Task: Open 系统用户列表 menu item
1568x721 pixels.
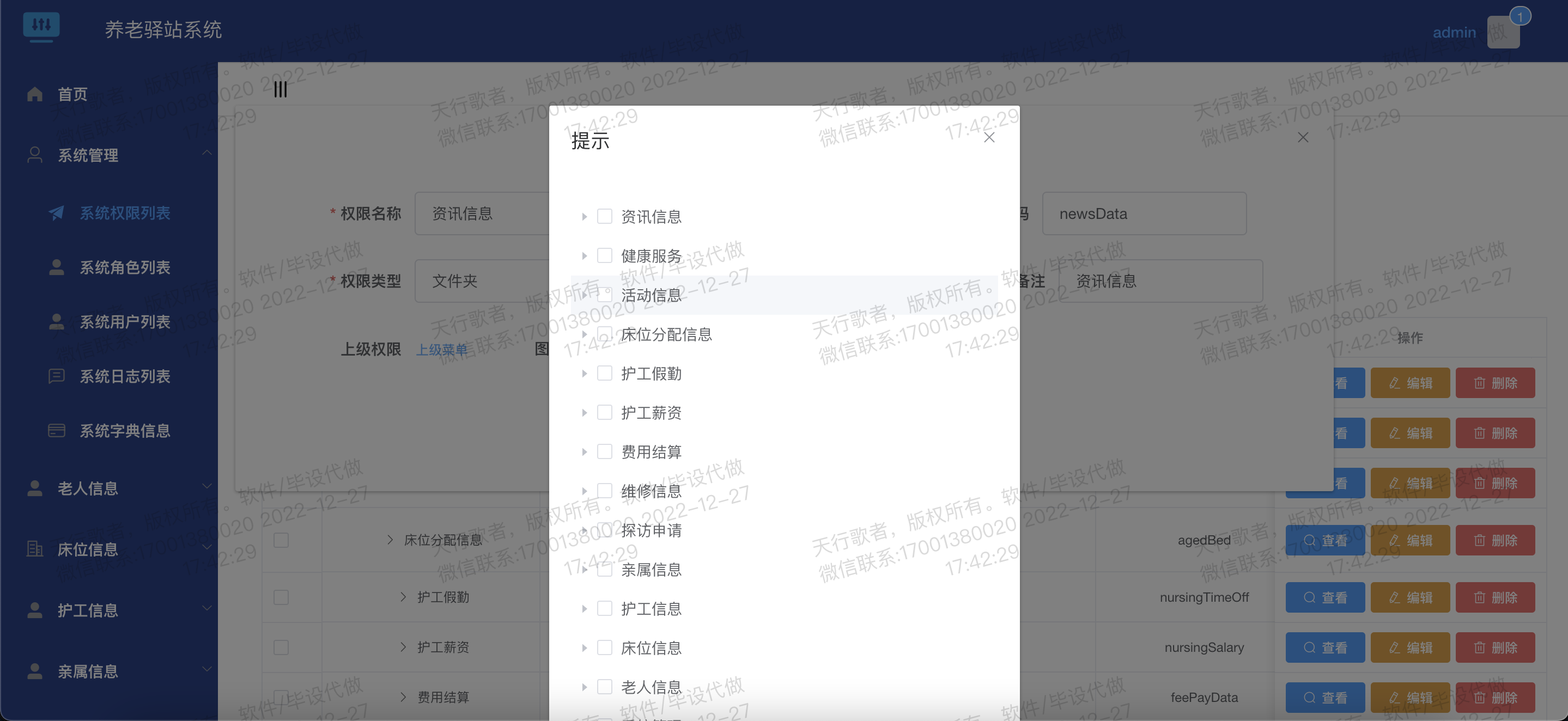Action: click(x=125, y=322)
